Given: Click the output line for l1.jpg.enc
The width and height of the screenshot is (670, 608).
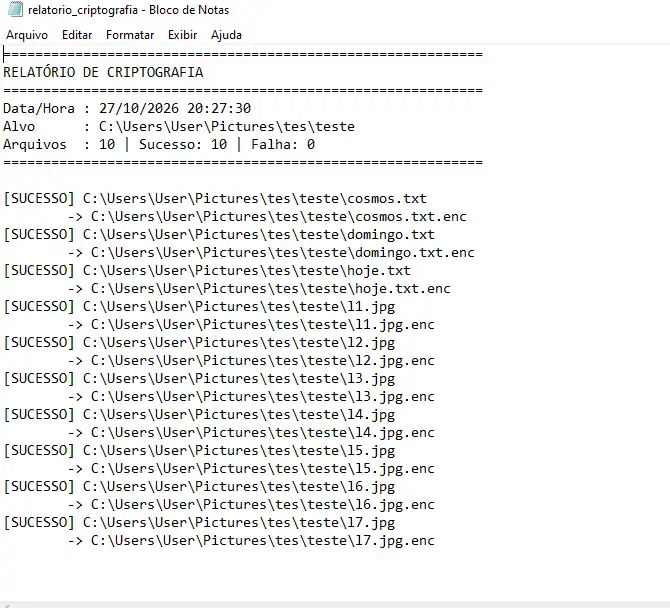Looking at the screenshot, I should pyautogui.click(x=251, y=325).
